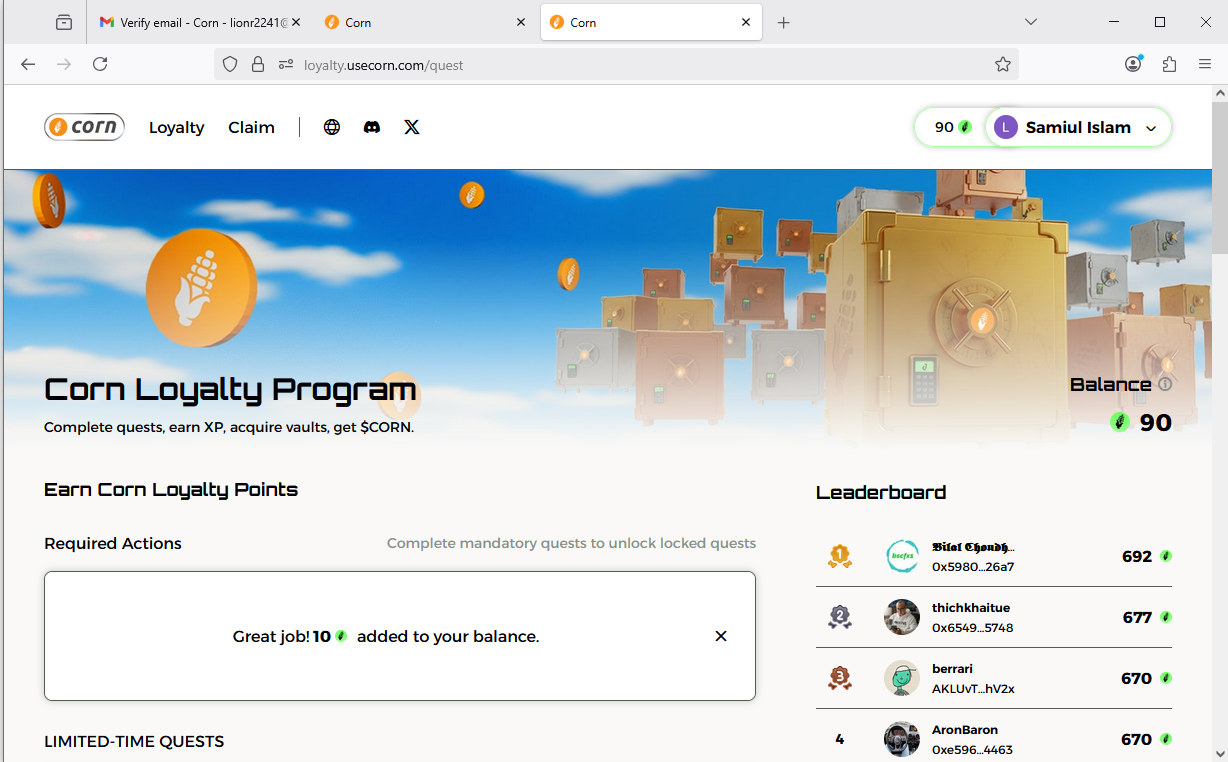1228x762 pixels.
Task: Dismiss the Great job notification
Action: (721, 636)
